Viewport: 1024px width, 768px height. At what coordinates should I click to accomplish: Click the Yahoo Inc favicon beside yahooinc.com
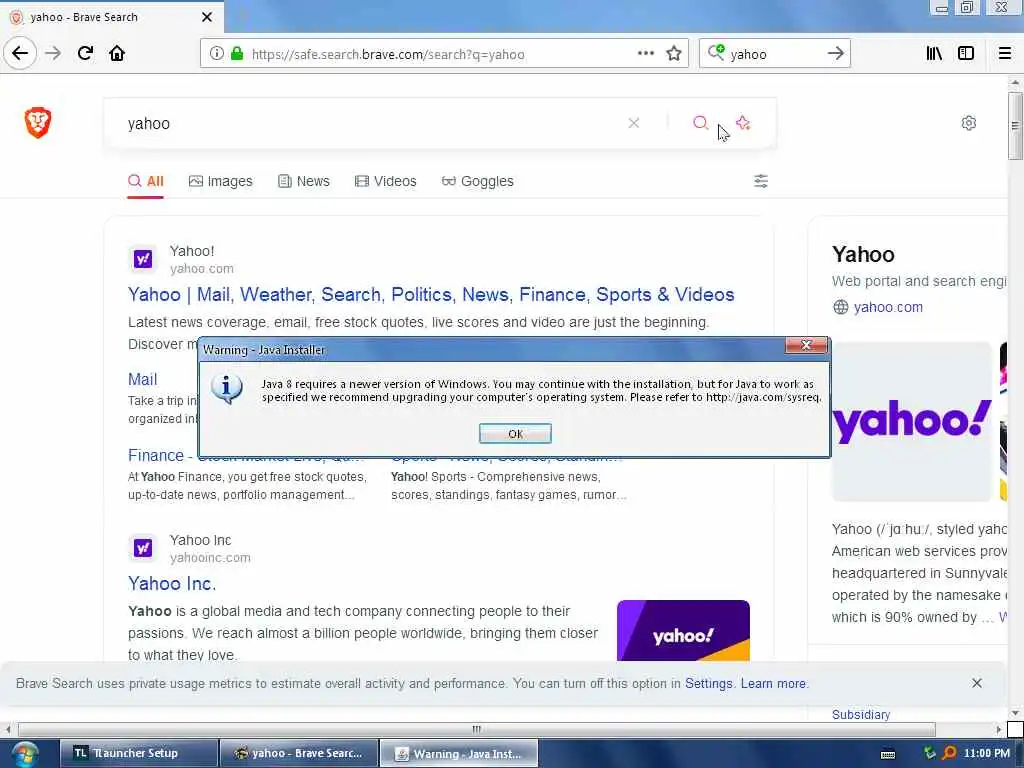143,548
